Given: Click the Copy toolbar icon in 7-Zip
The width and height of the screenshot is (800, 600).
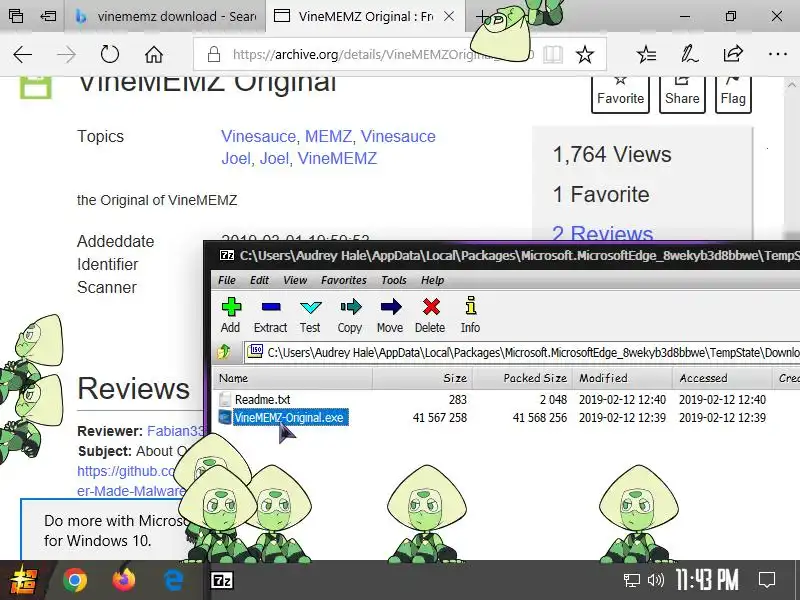Looking at the screenshot, I should point(351,307).
